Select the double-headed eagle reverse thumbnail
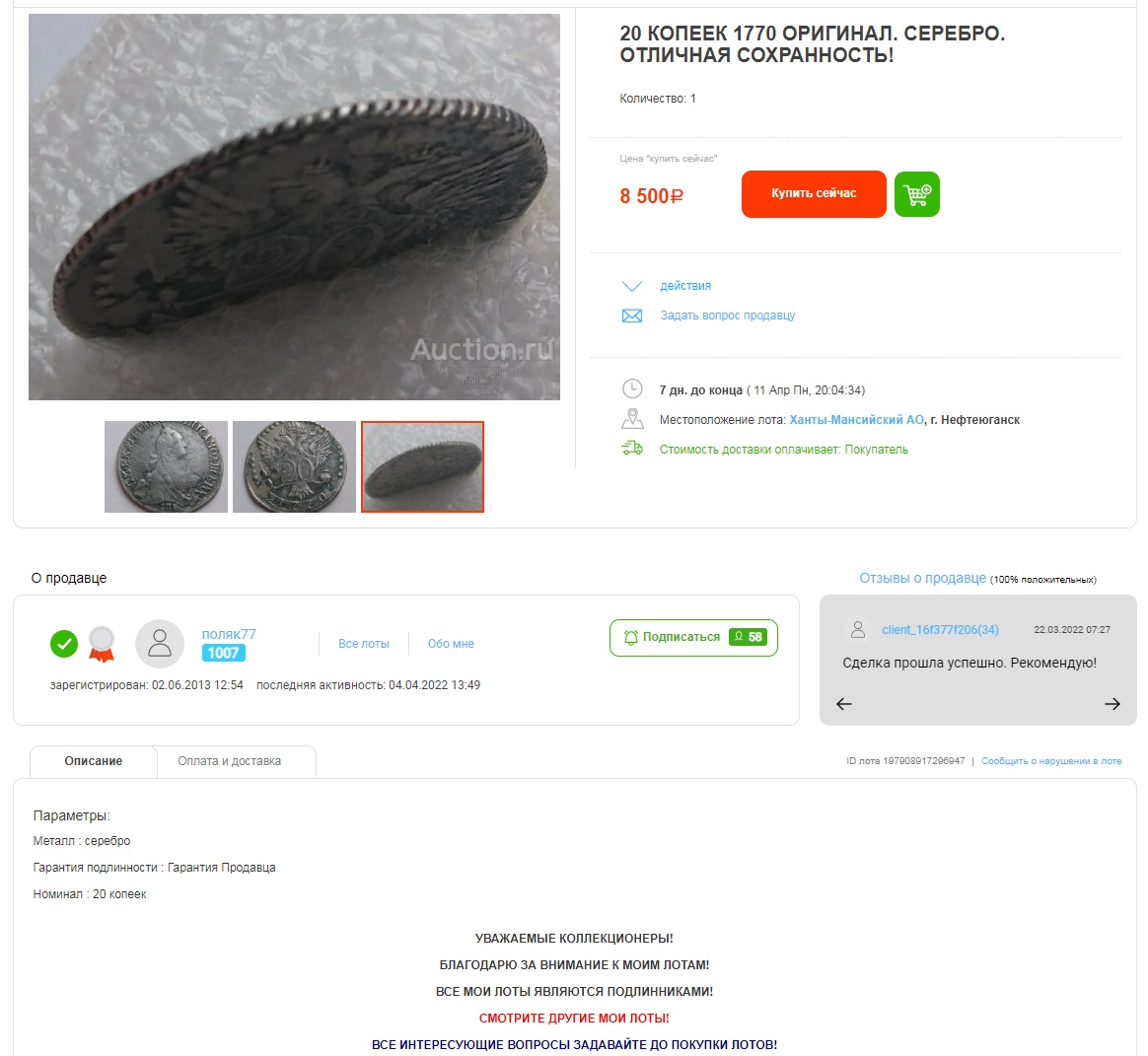 [x=294, y=467]
